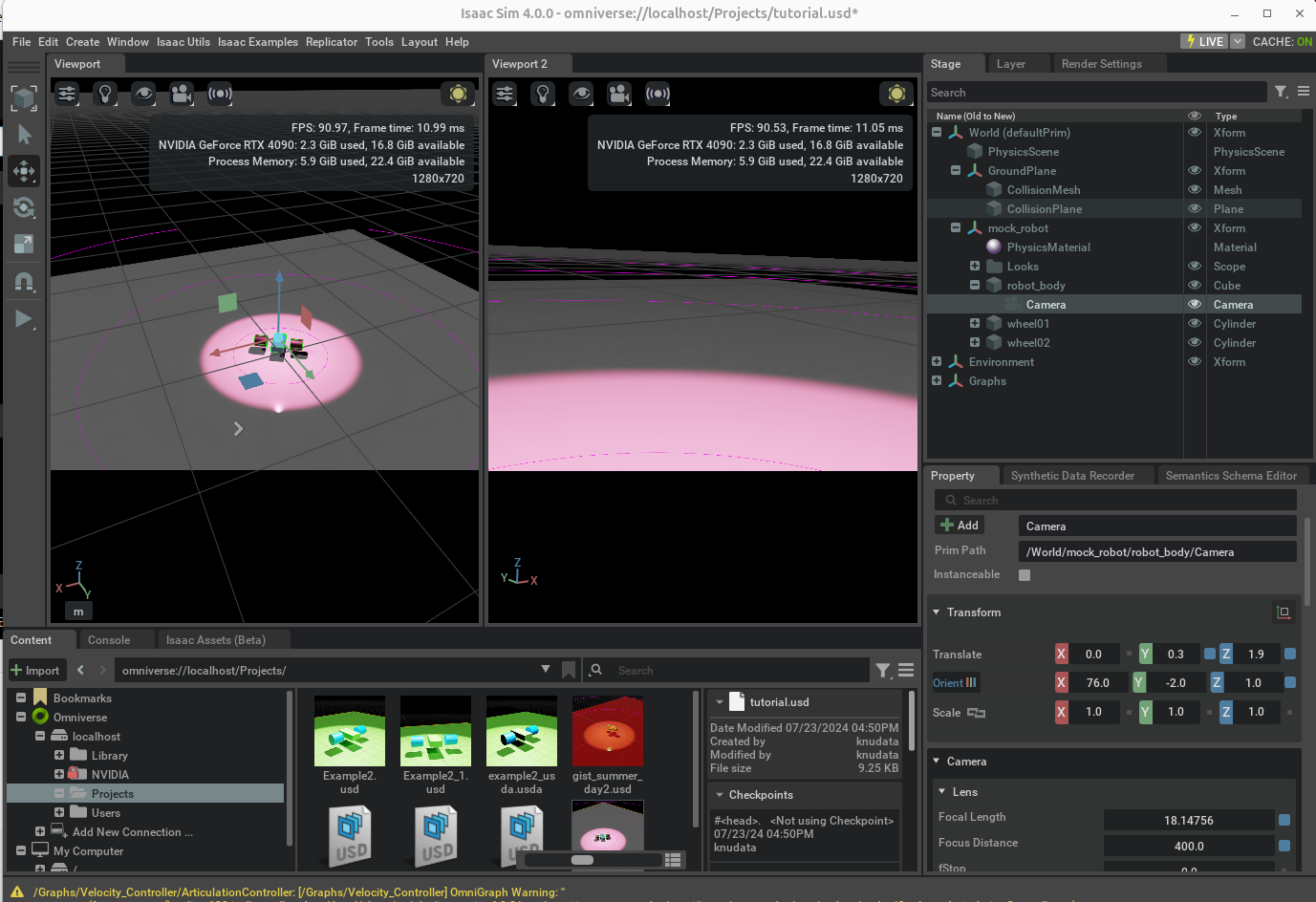This screenshot has width=1316, height=902.
Task: Toggle visibility of mock_robot prim
Action: [x=1195, y=228]
